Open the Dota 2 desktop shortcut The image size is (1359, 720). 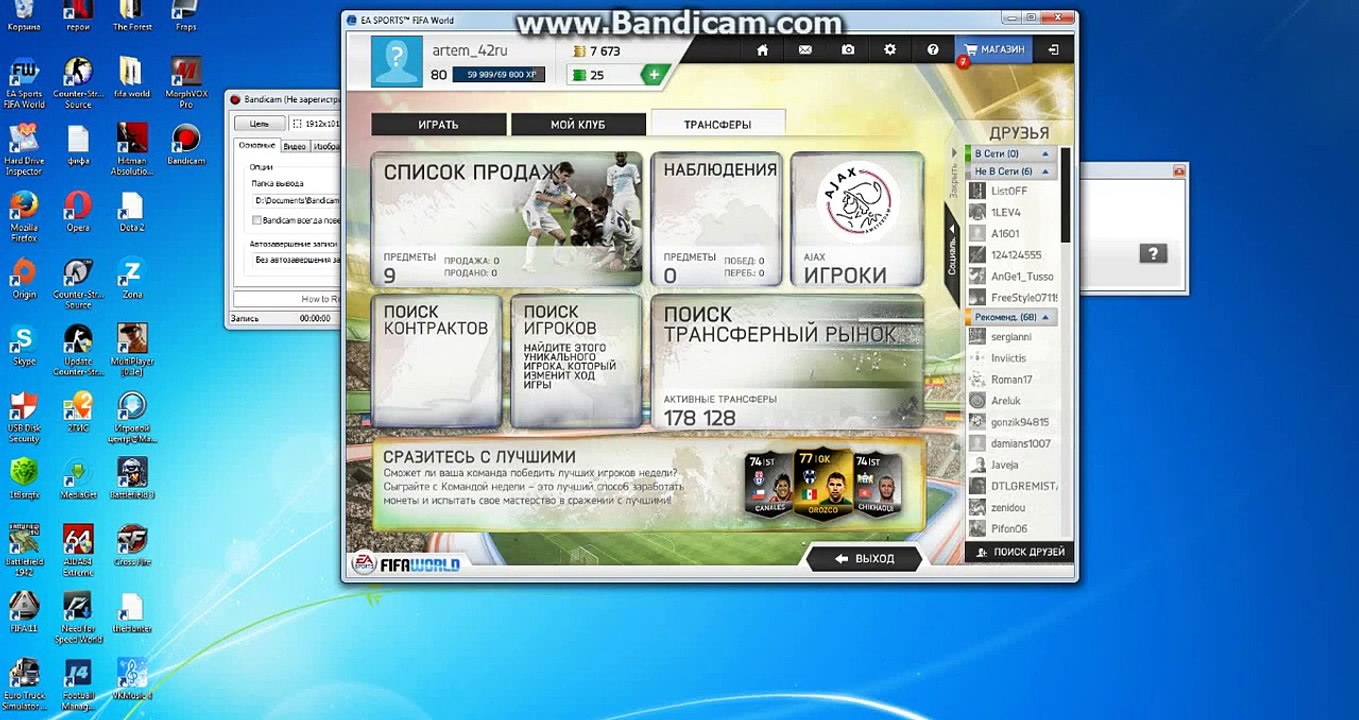coord(131,211)
